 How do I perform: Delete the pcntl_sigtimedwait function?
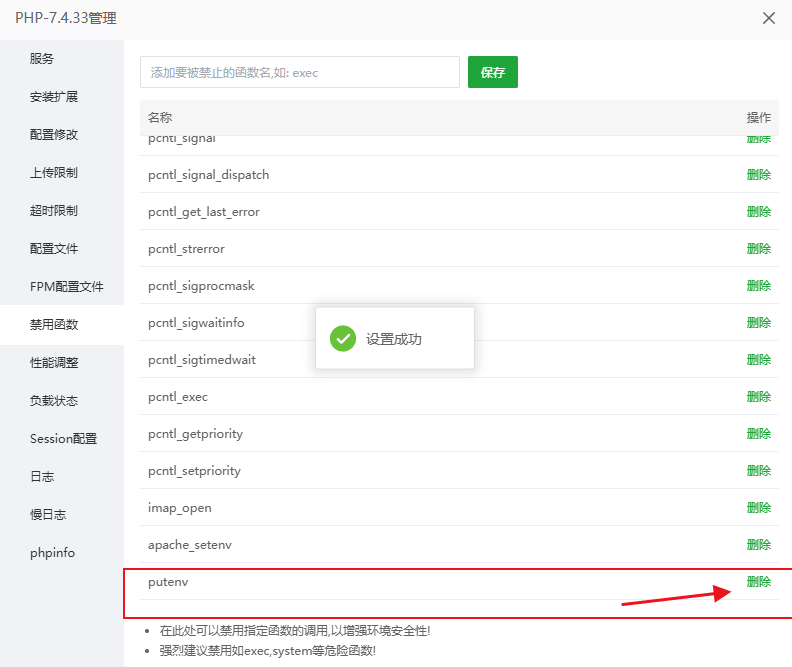click(759, 360)
